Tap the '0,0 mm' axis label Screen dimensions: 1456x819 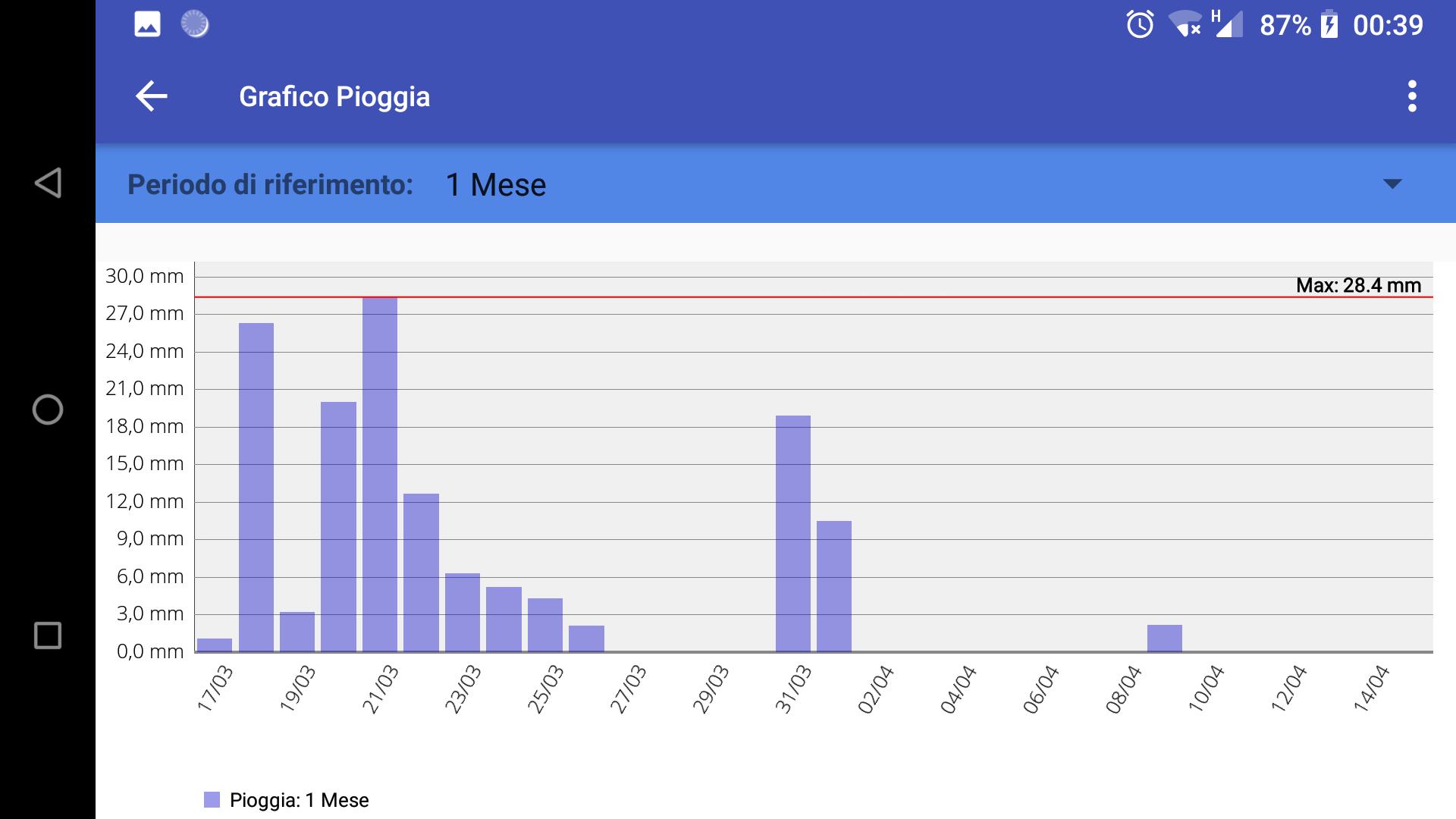coord(149,651)
